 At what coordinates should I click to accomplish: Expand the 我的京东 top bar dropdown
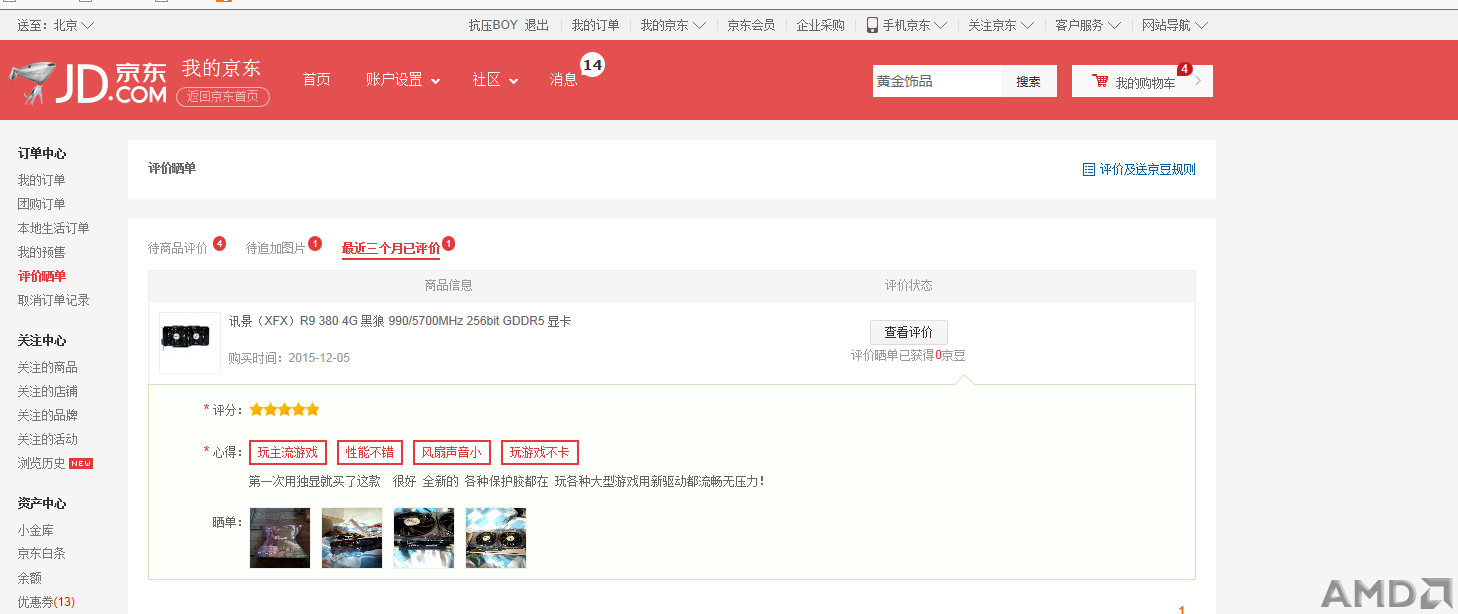point(673,25)
